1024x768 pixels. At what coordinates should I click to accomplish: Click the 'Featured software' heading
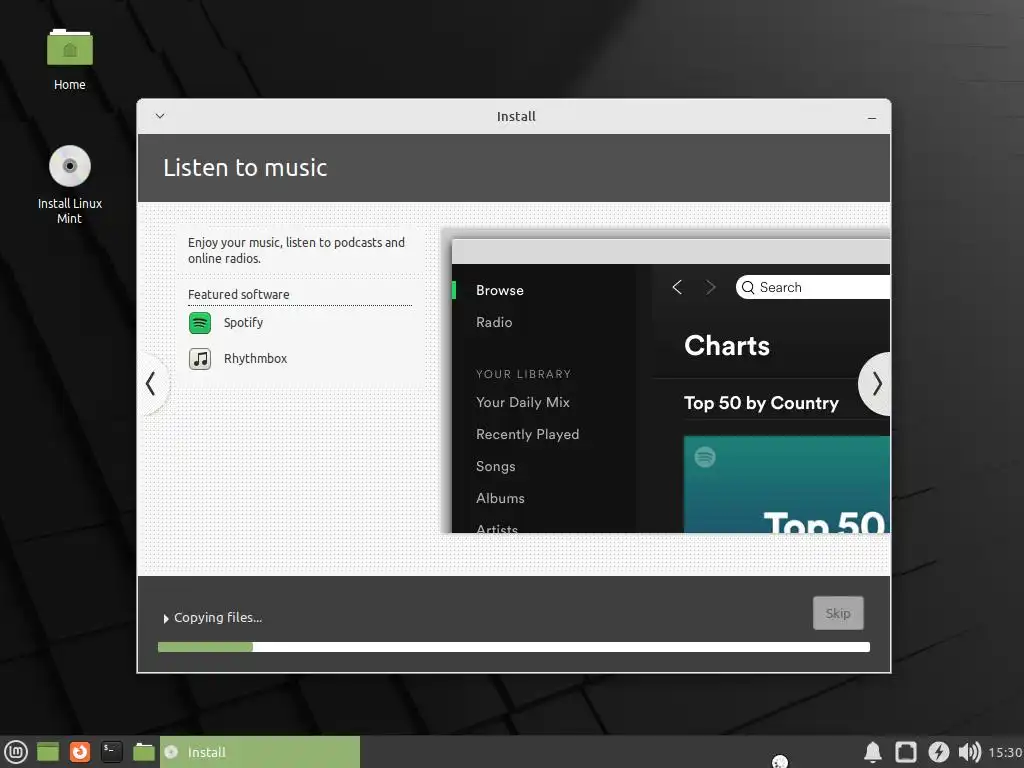click(x=238, y=295)
